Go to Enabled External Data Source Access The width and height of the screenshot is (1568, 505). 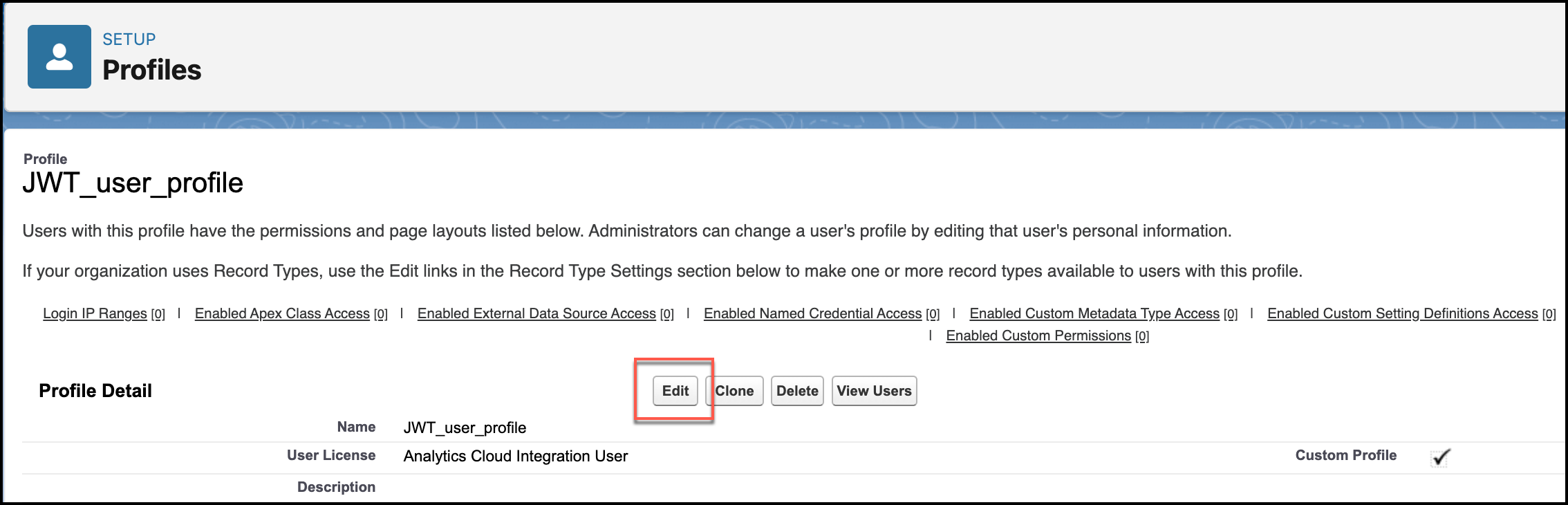click(x=536, y=313)
